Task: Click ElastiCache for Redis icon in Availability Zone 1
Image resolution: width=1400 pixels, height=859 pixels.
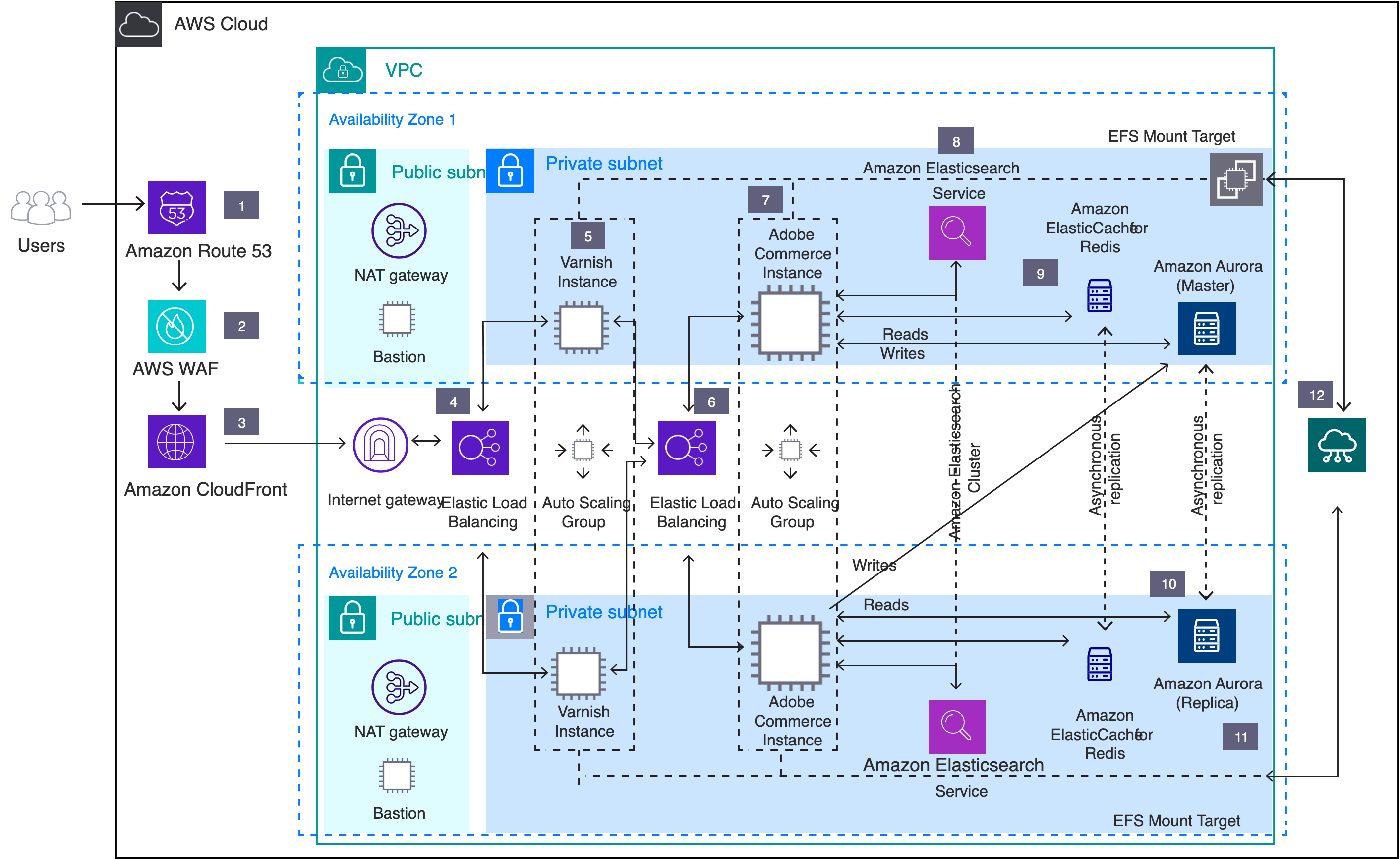Action: pos(1100,295)
